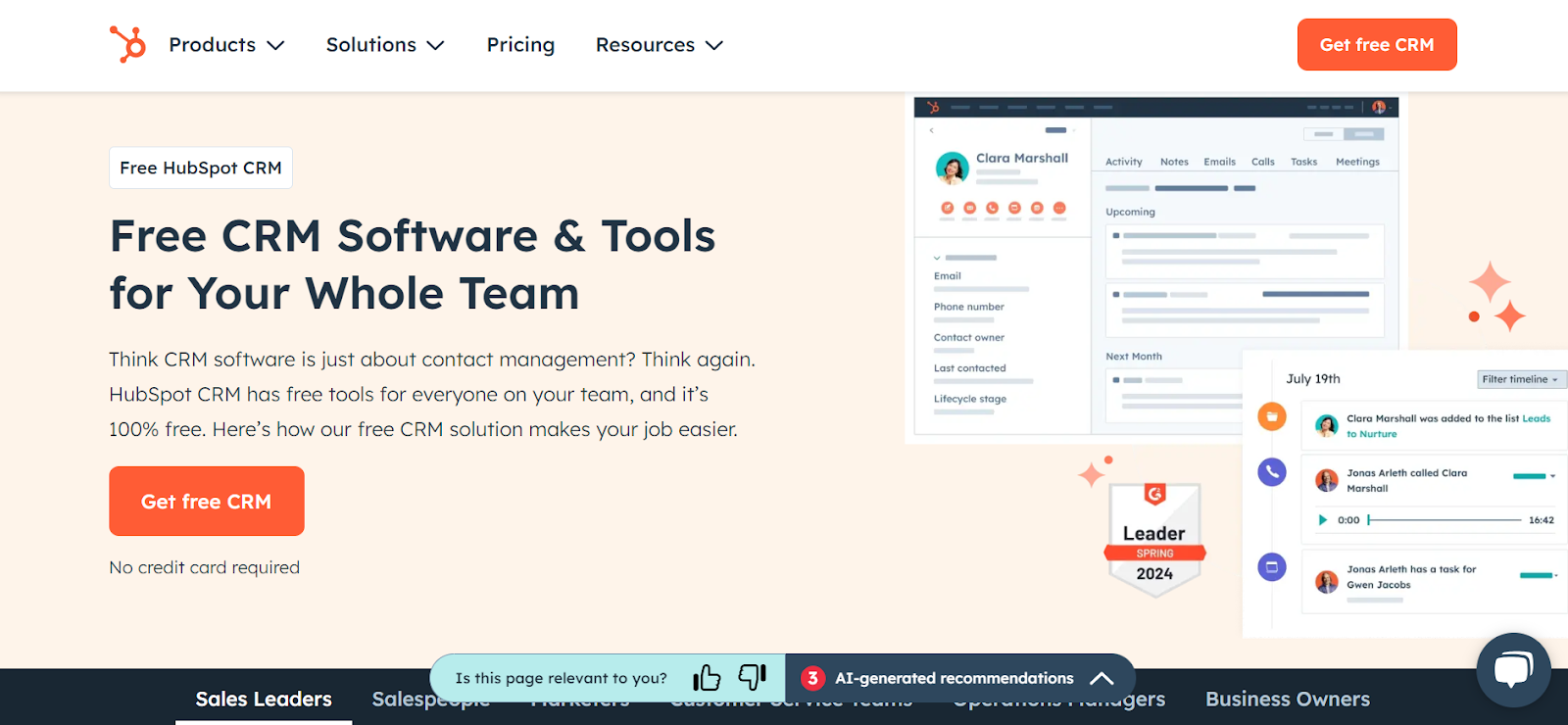The width and height of the screenshot is (1568, 725).
Task: Open the Meetings tab in CRM mockup
Action: point(1357,162)
